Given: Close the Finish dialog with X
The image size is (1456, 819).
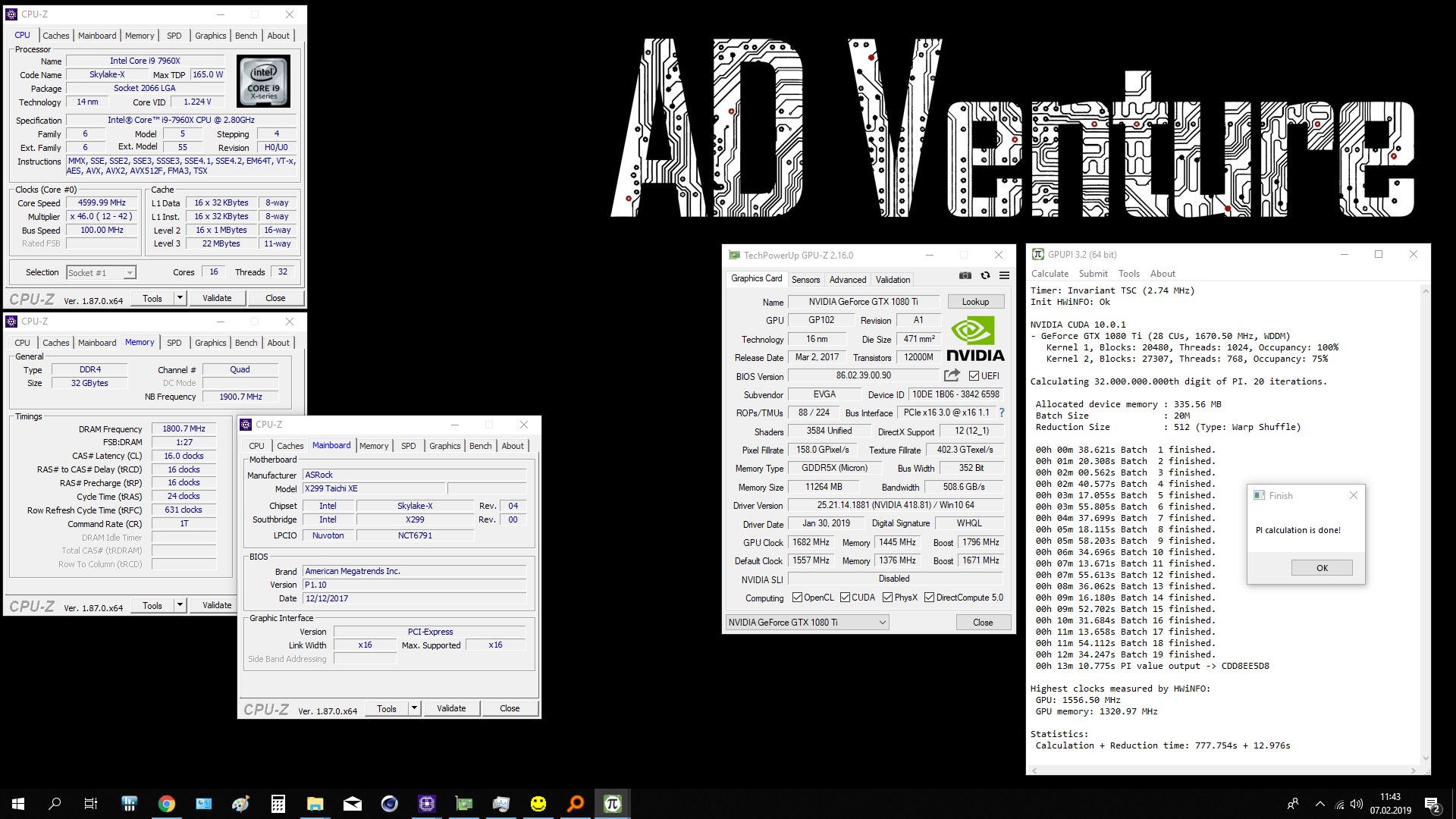Looking at the screenshot, I should coord(1354,495).
